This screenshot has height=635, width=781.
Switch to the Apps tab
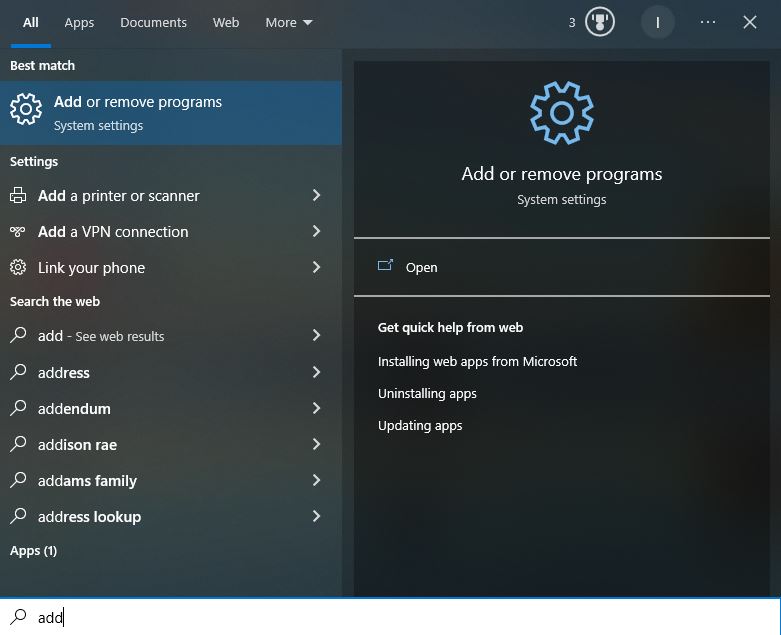79,22
